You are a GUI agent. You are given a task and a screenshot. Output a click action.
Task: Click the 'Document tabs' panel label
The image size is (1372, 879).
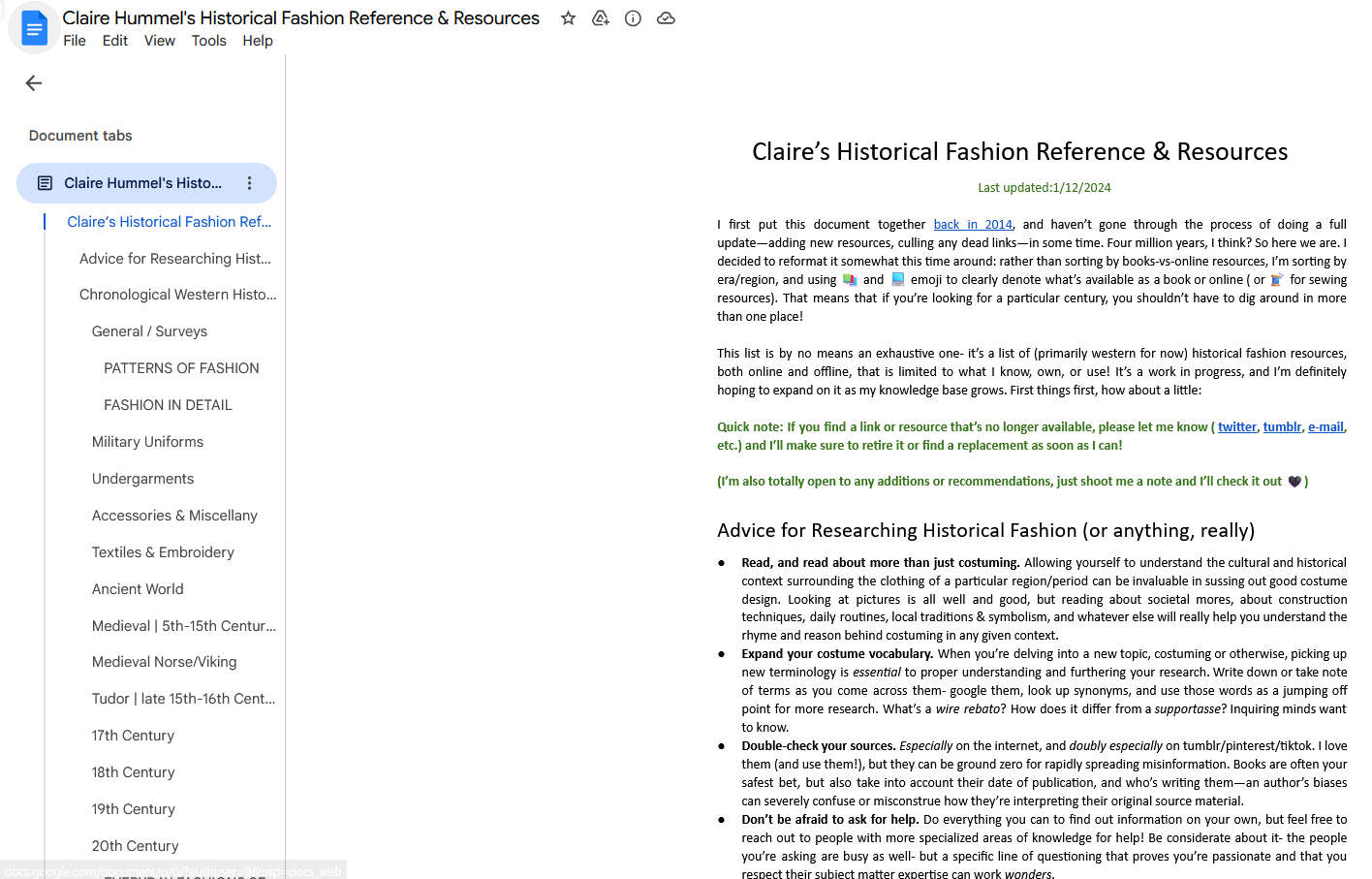tap(80, 136)
